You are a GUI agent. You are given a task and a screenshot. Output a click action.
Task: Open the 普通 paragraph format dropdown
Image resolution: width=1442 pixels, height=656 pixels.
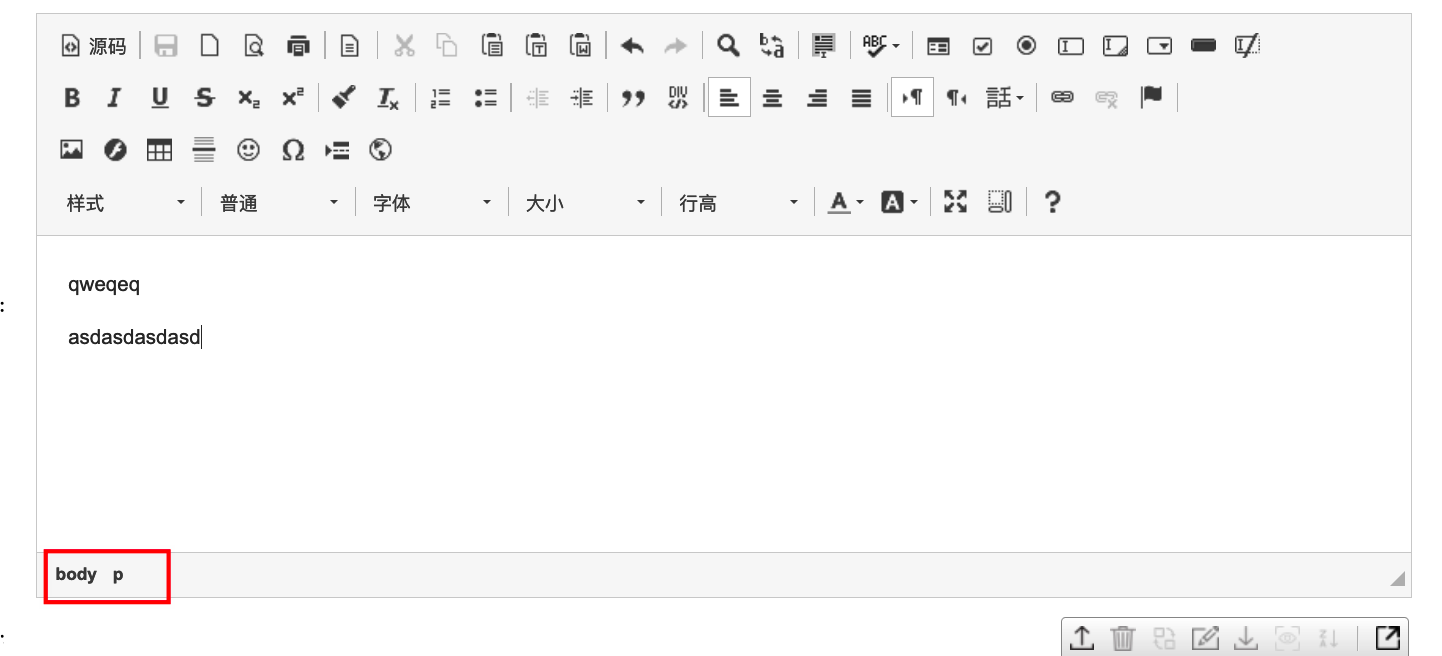click(x=279, y=203)
